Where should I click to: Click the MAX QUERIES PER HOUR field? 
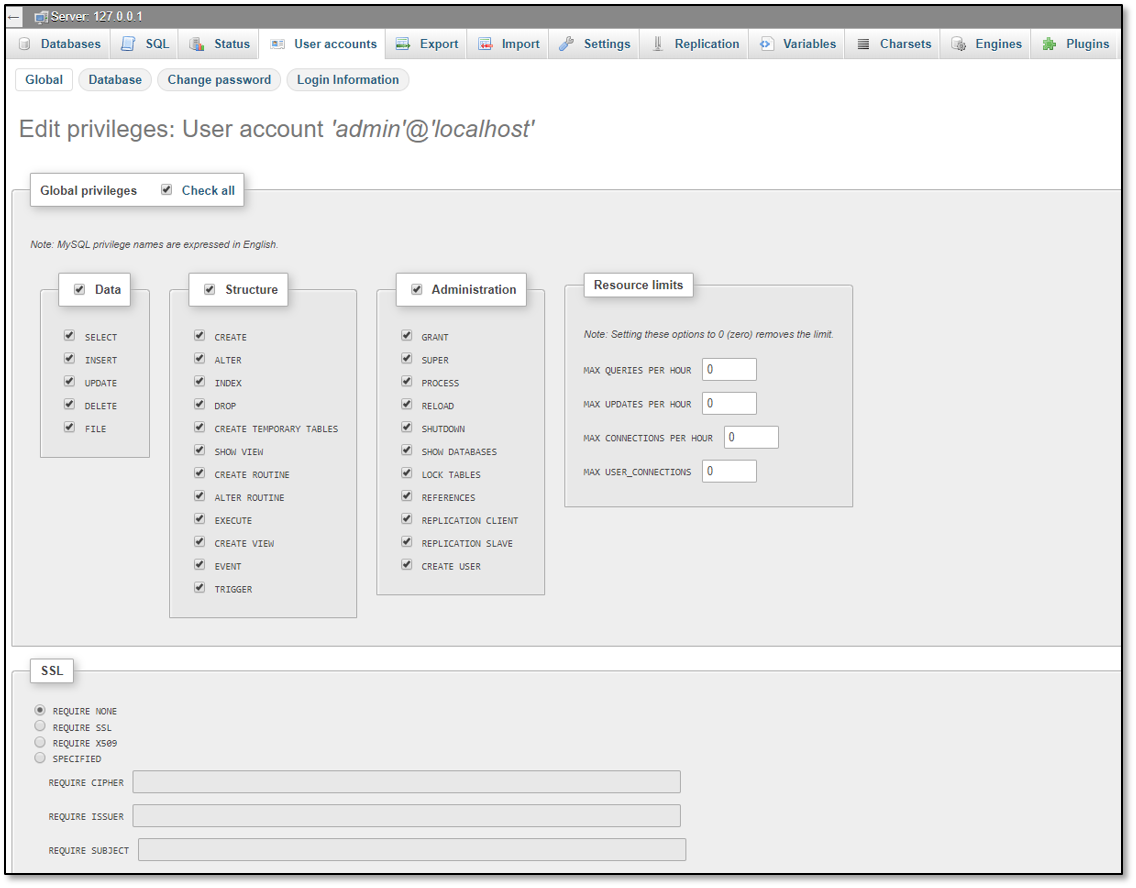pyautogui.click(x=729, y=369)
